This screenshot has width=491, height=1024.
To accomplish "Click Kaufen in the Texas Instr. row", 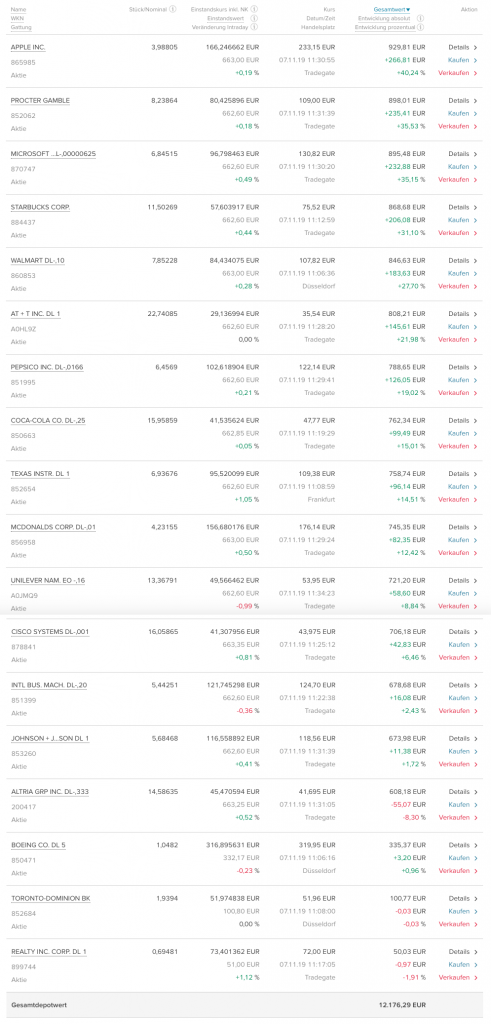I will tap(462, 487).
